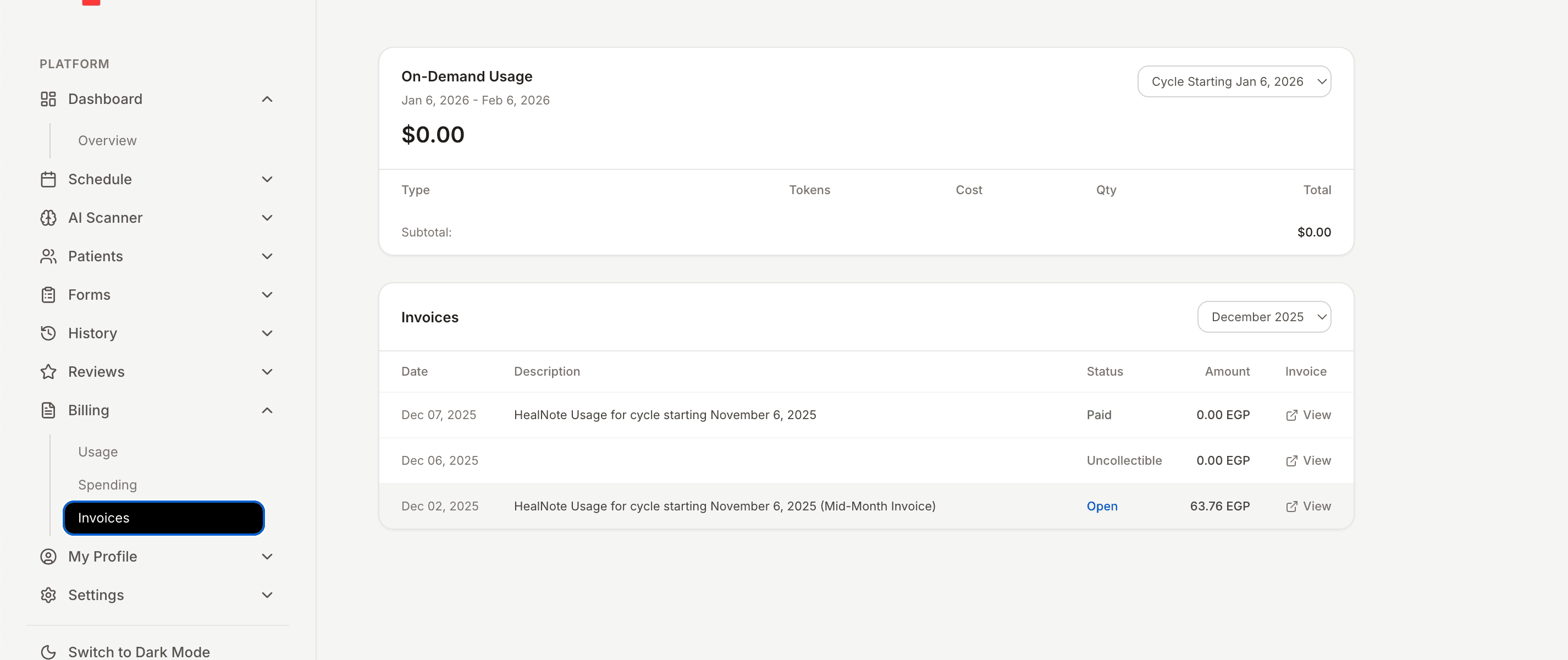
Task: Click the On-Demand Usage heading
Action: [467, 76]
